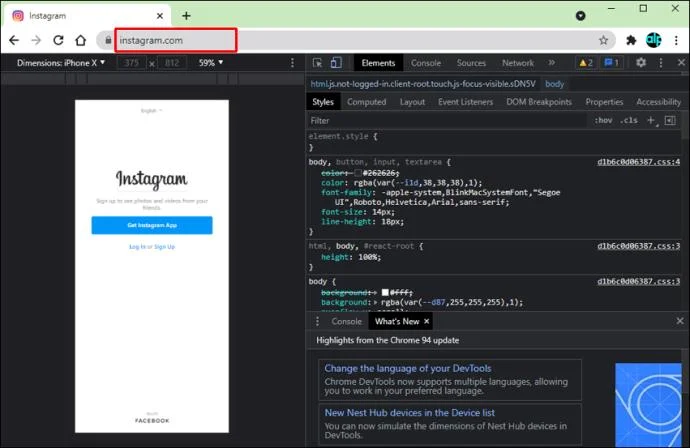This screenshot has width=690, height=448.
Task: Add a new style rule
Action: 651,121
